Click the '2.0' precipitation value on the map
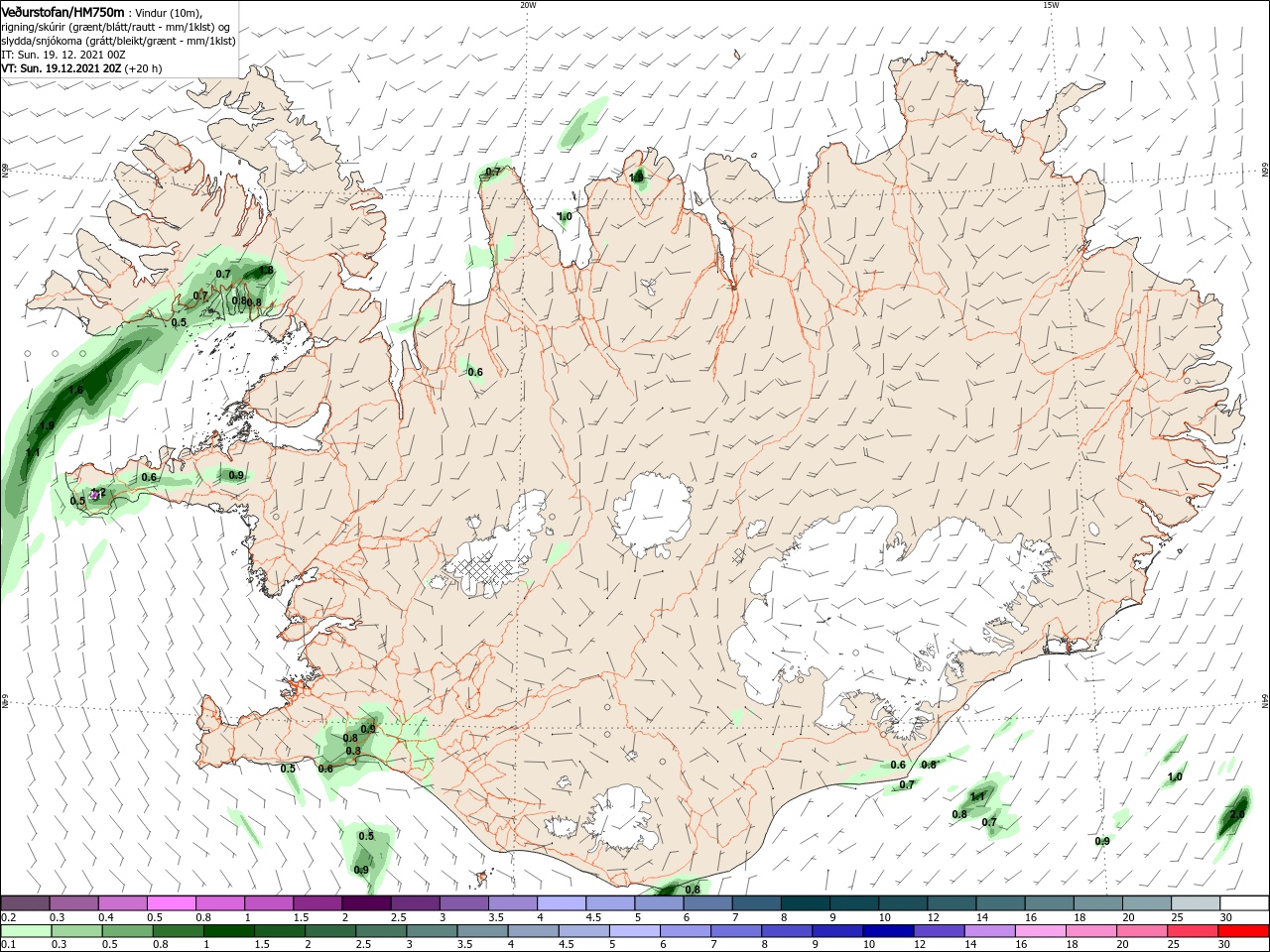Viewport: 1270px width, 952px height. click(x=1237, y=815)
